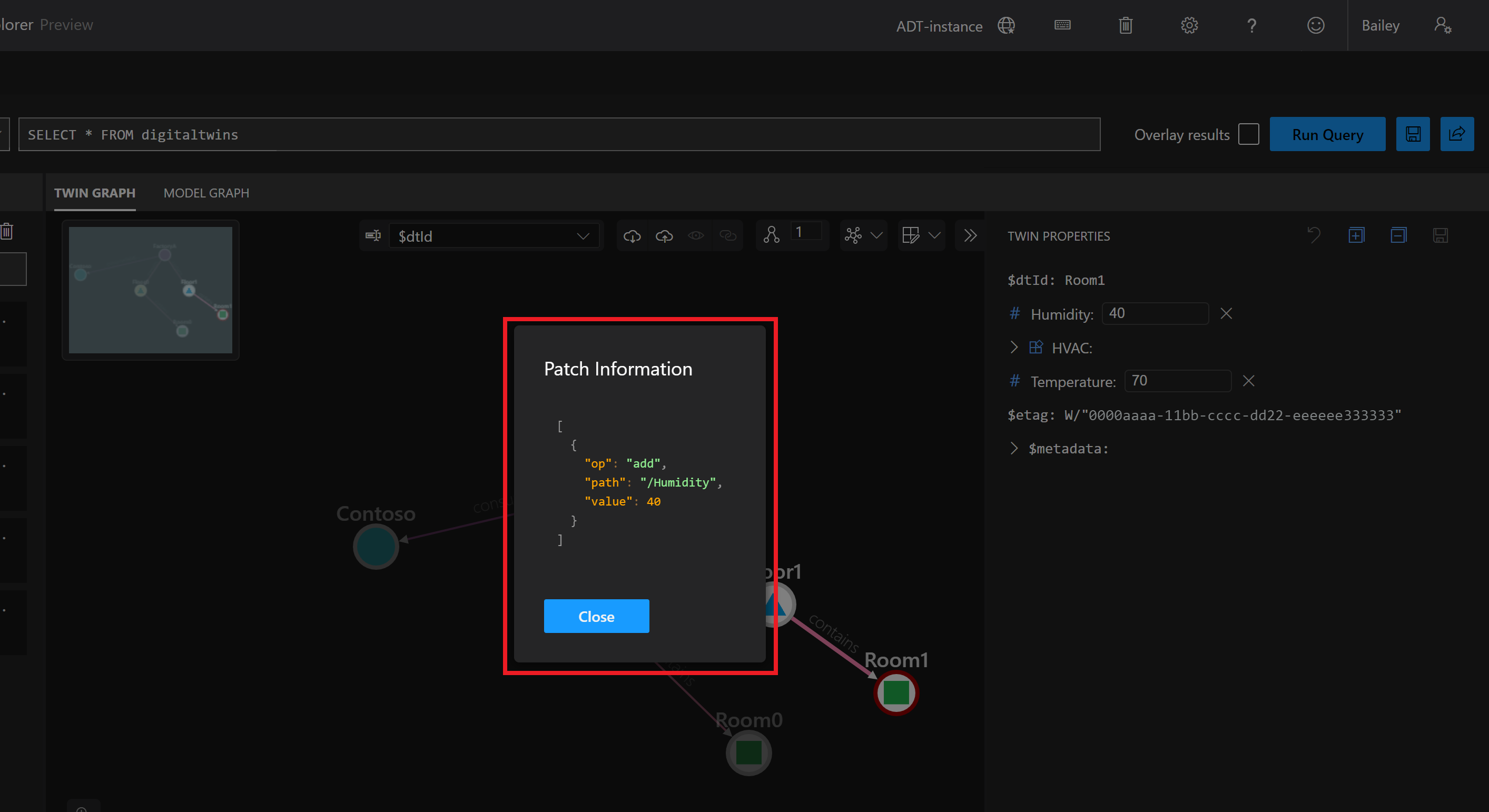Click the export graph cloud upload icon
The image size is (1489, 812).
[664, 236]
